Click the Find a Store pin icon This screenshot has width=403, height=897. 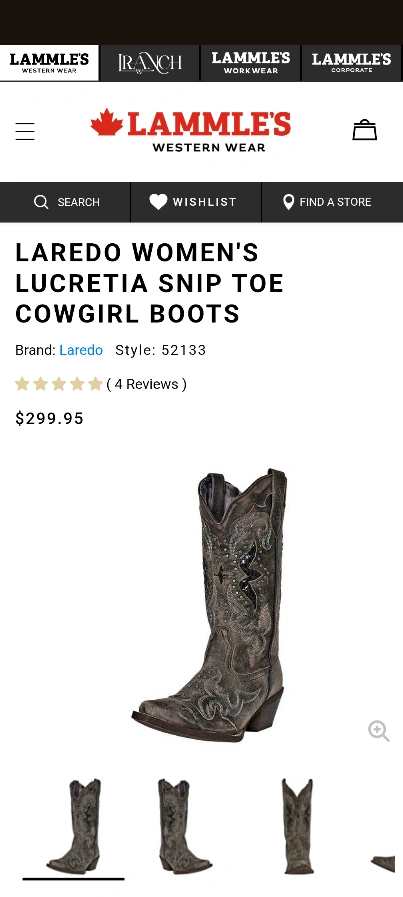[x=289, y=201]
